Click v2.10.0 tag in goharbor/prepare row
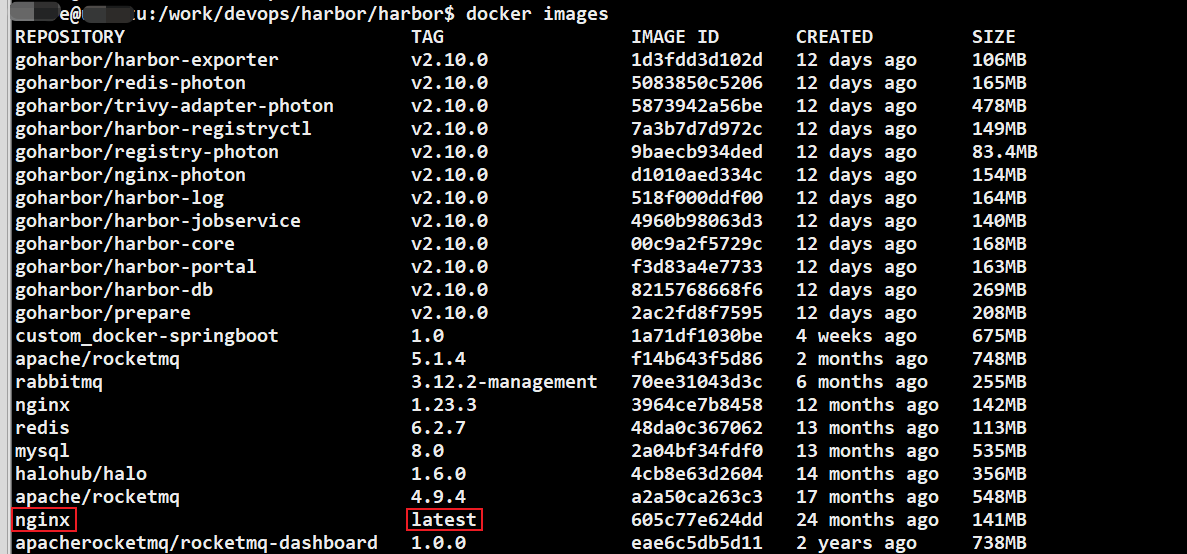The height and width of the screenshot is (554, 1187). pyautogui.click(x=450, y=313)
